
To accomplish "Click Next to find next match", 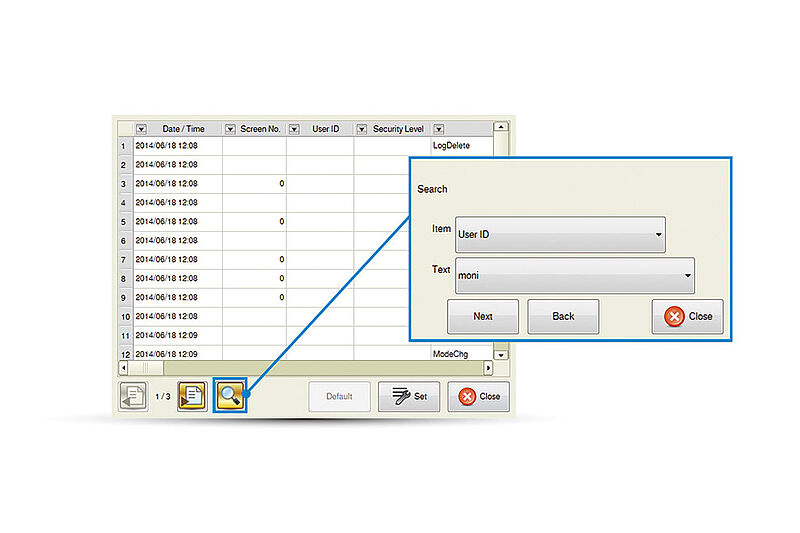I will (x=483, y=316).
